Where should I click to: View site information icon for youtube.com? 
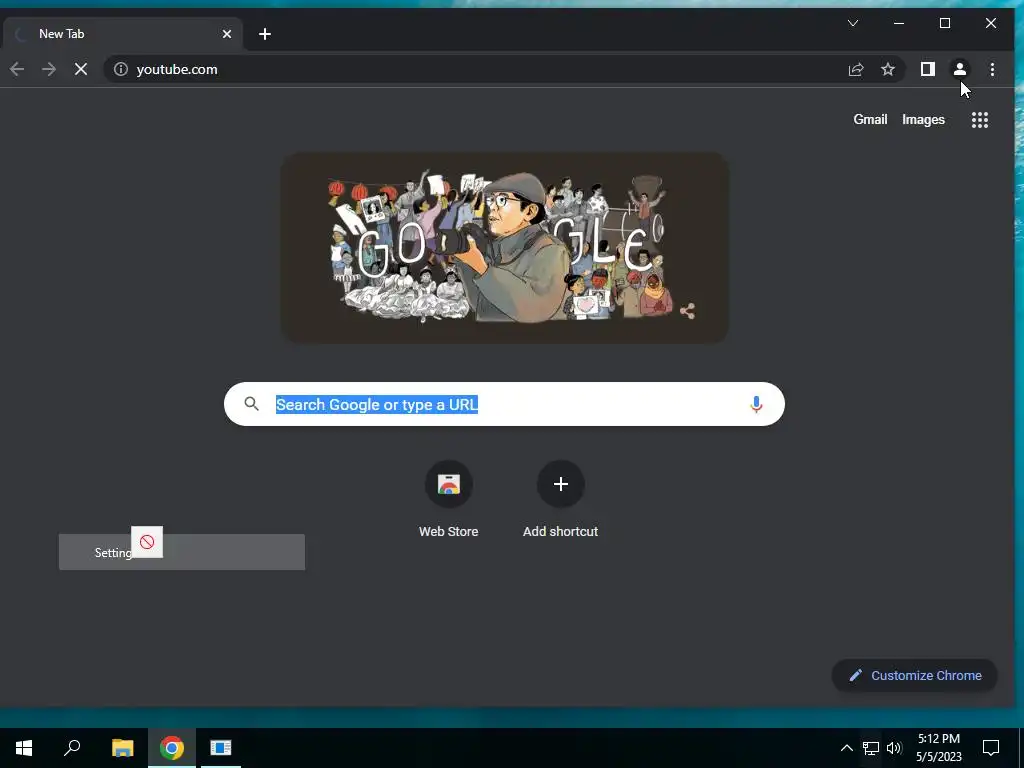(x=121, y=69)
